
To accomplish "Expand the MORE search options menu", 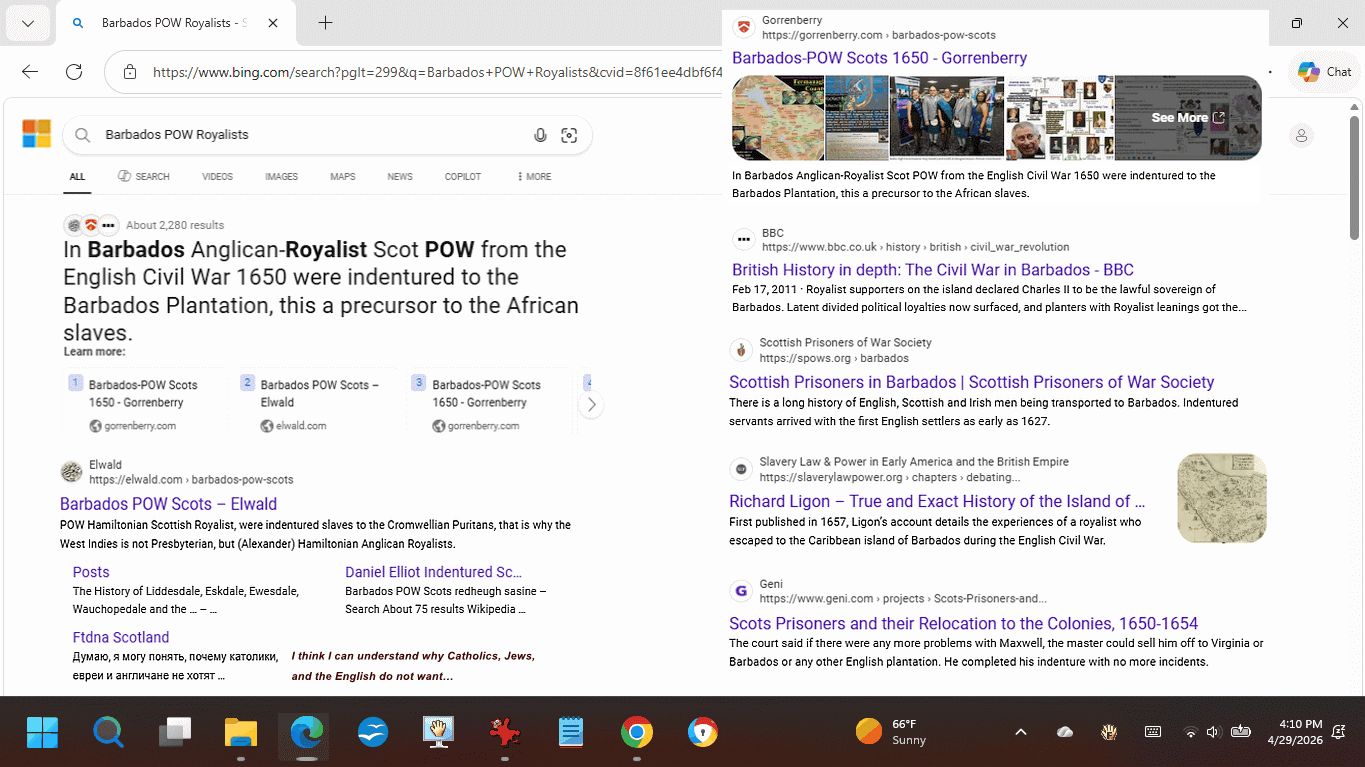I will (x=534, y=177).
